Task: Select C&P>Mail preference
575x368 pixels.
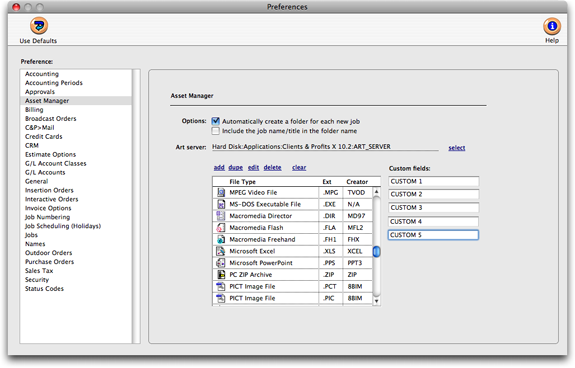Action: point(76,128)
